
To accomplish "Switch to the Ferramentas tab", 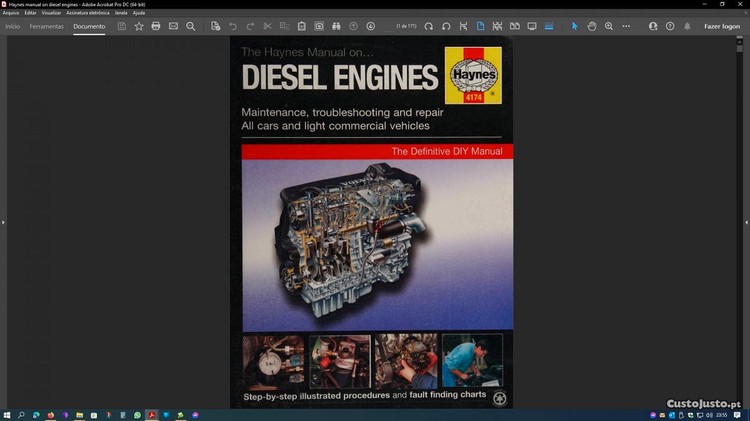I will (x=47, y=26).
